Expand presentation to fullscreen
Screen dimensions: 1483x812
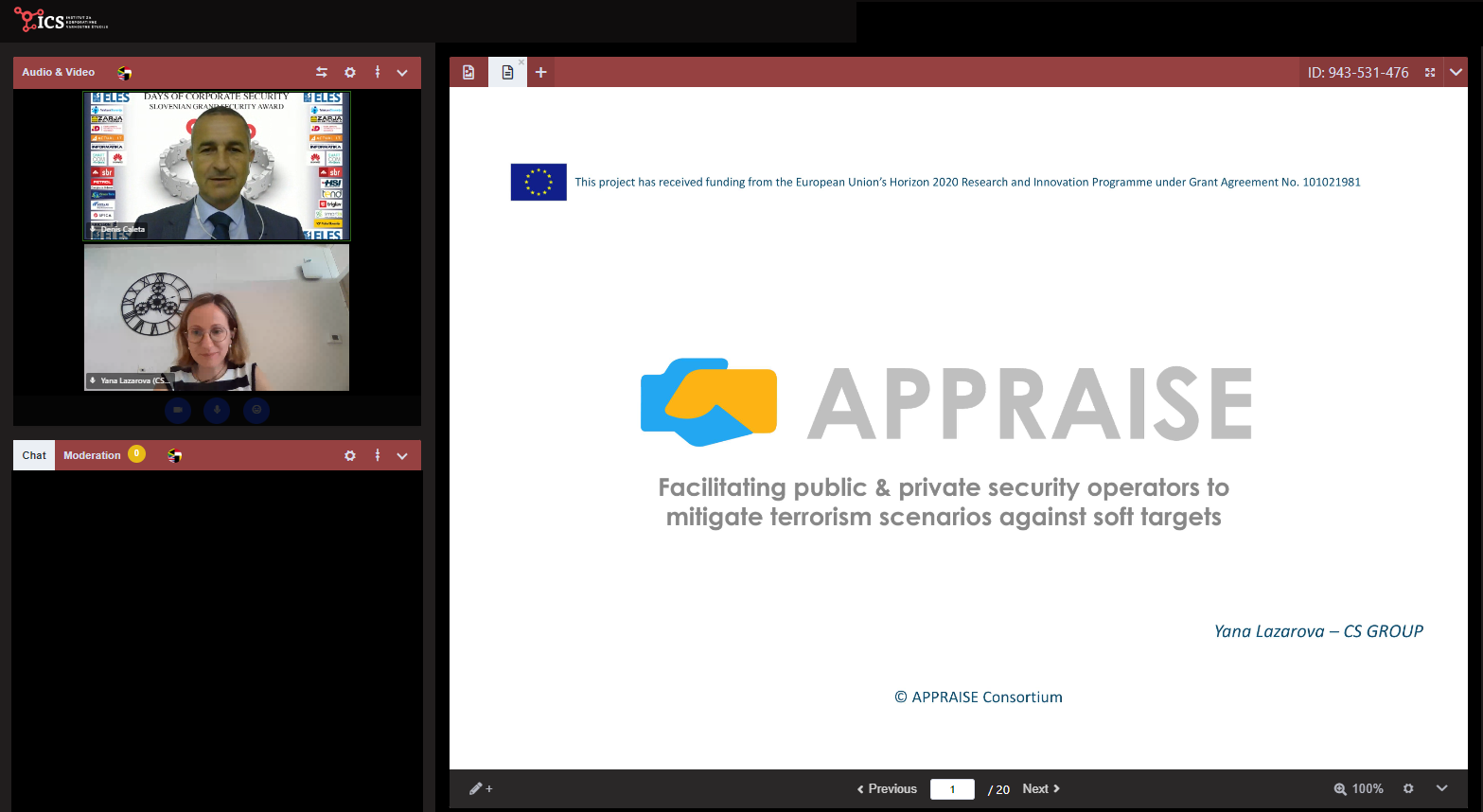(1430, 72)
